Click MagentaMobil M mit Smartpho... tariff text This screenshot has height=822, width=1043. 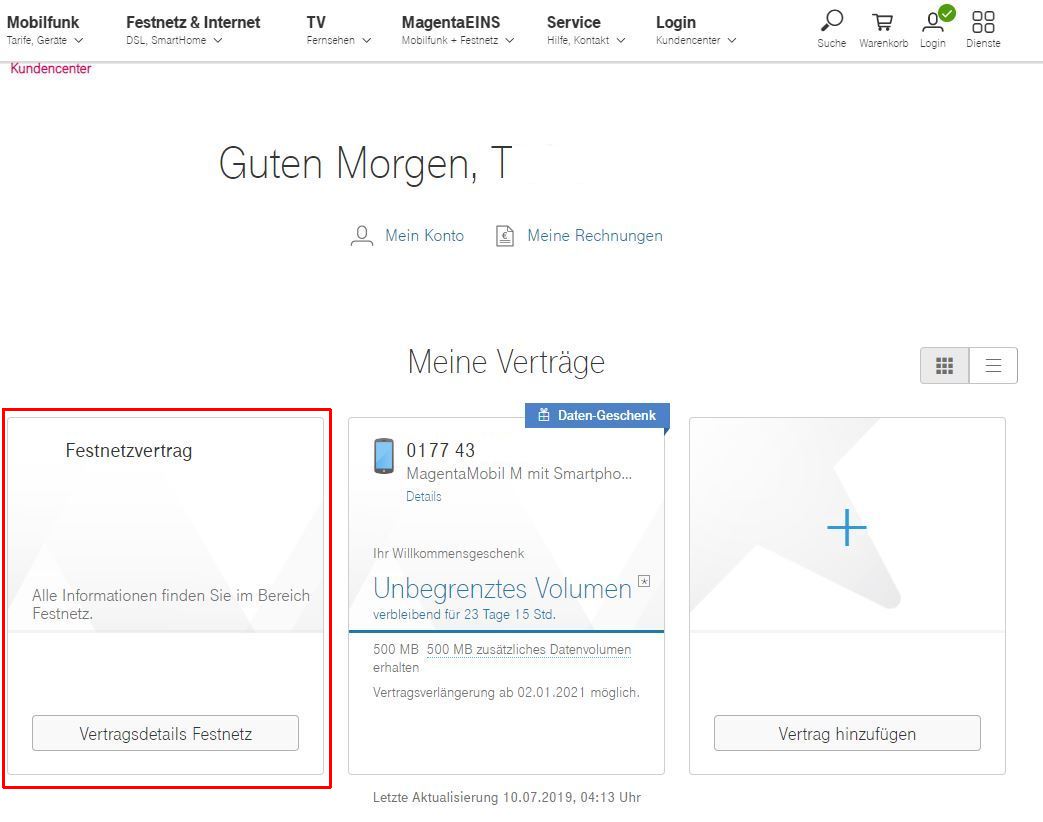[x=519, y=474]
